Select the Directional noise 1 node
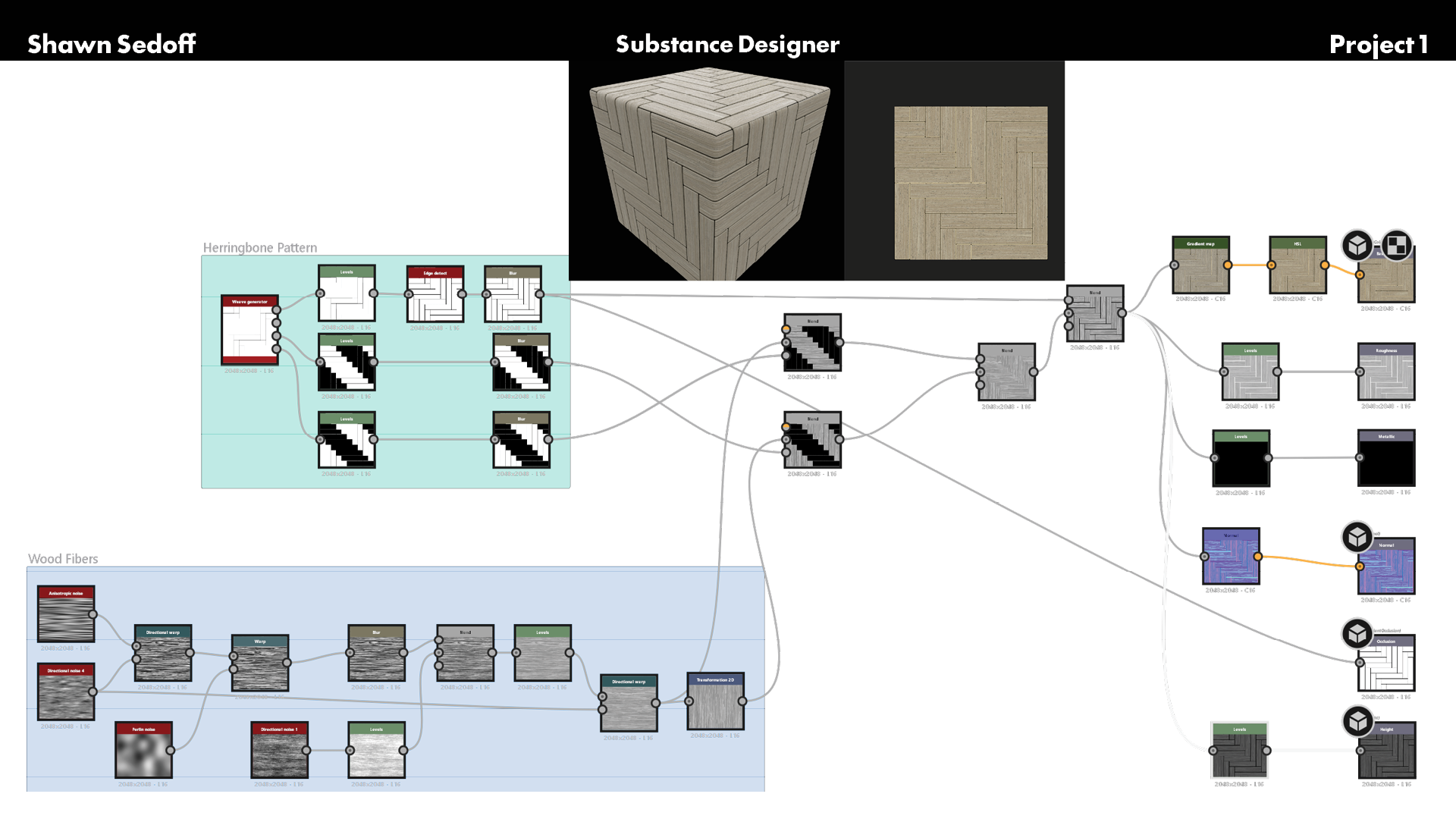This screenshot has height=819, width=1456. 279,750
